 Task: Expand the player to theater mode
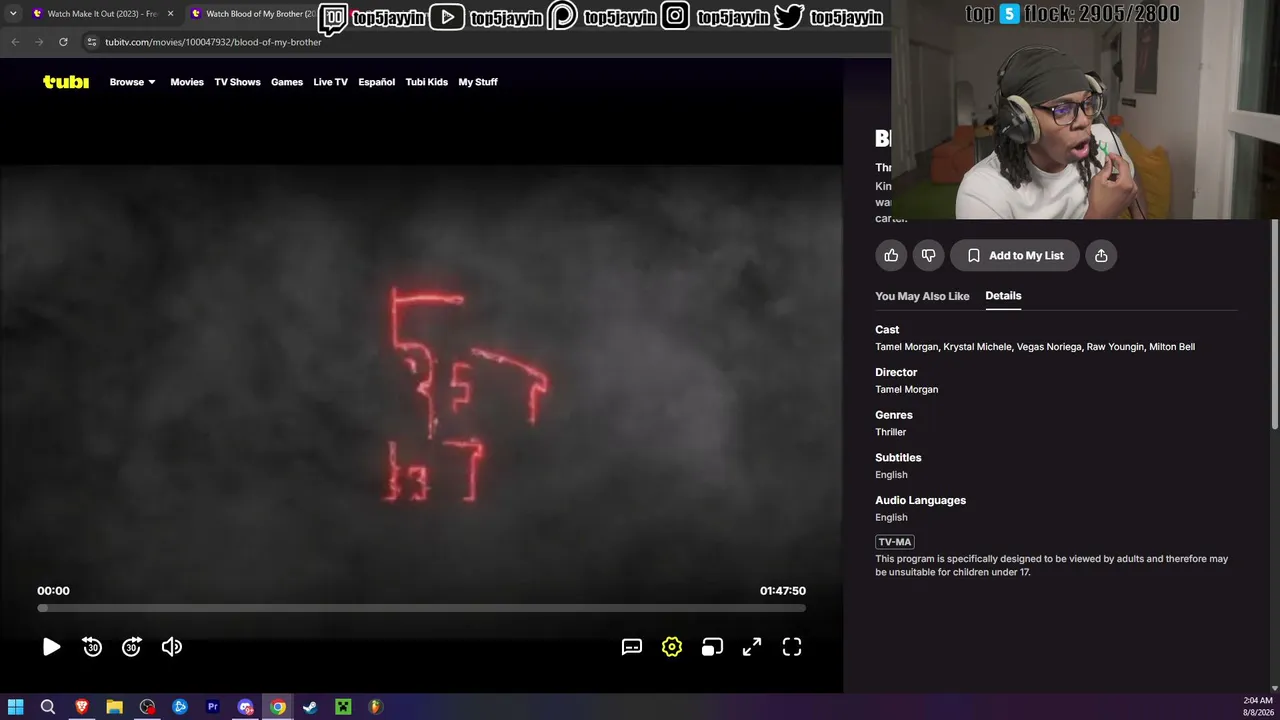click(x=752, y=647)
